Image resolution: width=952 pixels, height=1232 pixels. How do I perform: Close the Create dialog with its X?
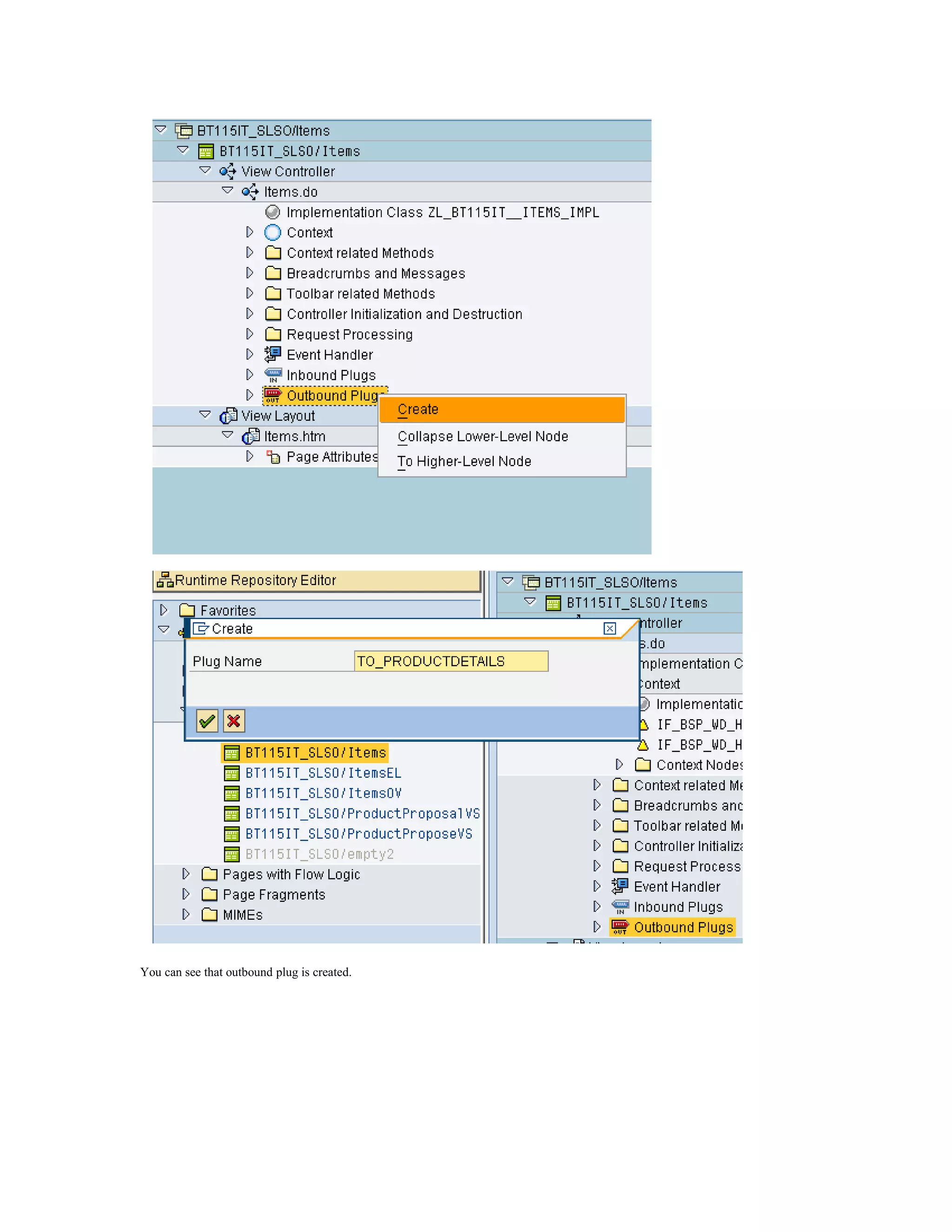(x=610, y=629)
